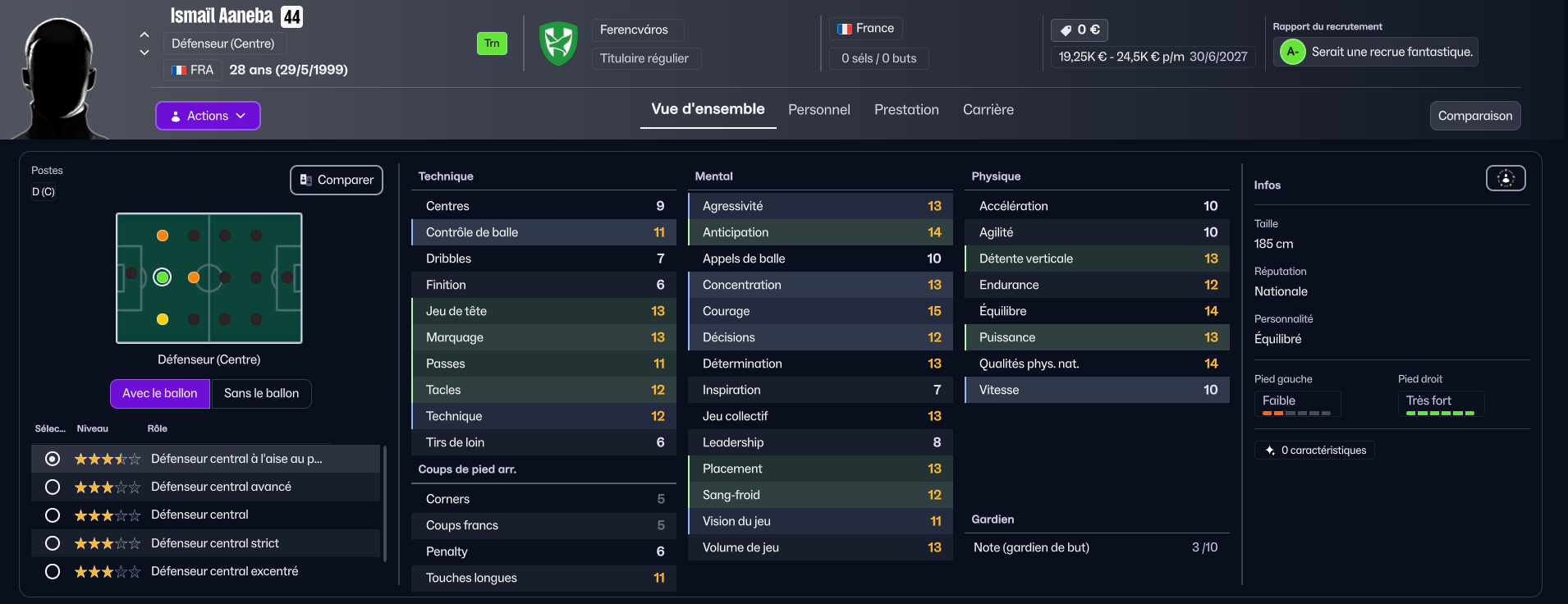1568x604 pixels.
Task: Choose the Défenseur central excentré radio
Action: (x=53, y=571)
